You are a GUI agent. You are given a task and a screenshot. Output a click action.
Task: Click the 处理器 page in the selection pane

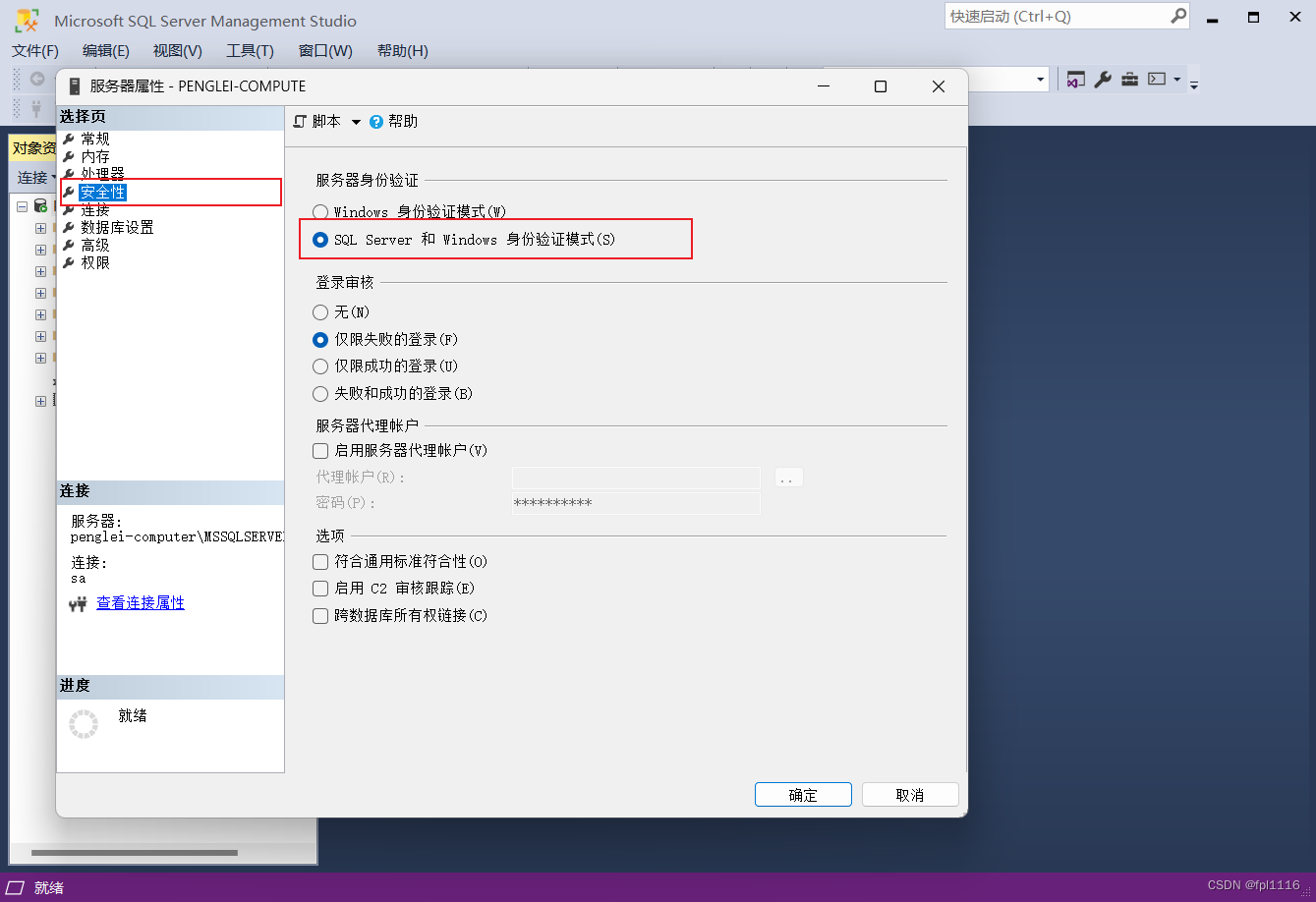pyautogui.click(x=101, y=173)
